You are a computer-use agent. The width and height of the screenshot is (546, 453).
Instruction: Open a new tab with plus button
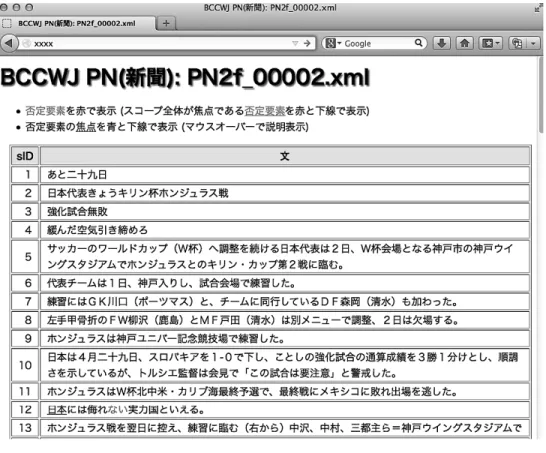166,23
